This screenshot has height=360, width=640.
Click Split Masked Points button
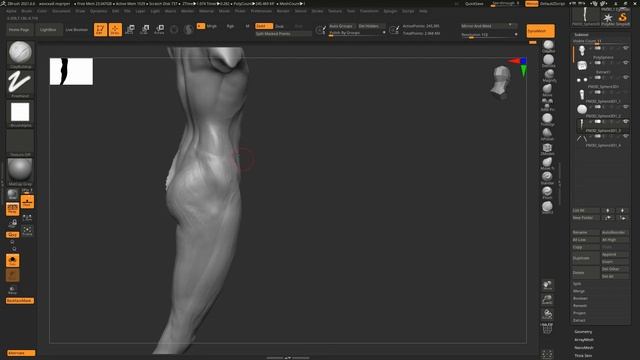[x=283, y=34]
